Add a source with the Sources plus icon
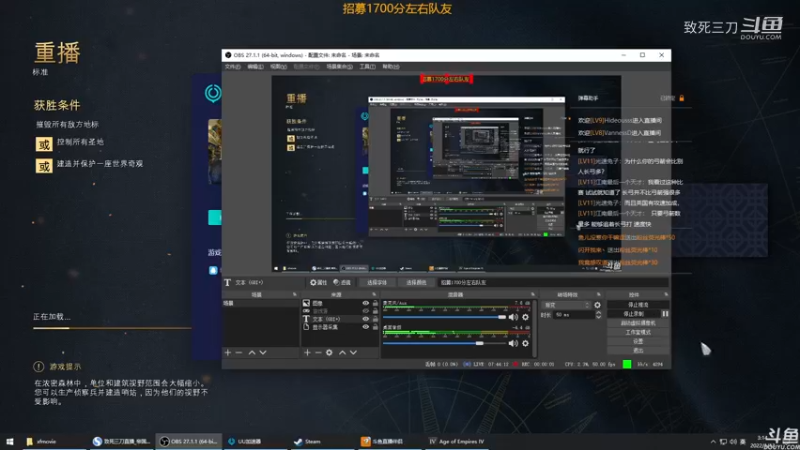The width and height of the screenshot is (800, 450). (307, 353)
